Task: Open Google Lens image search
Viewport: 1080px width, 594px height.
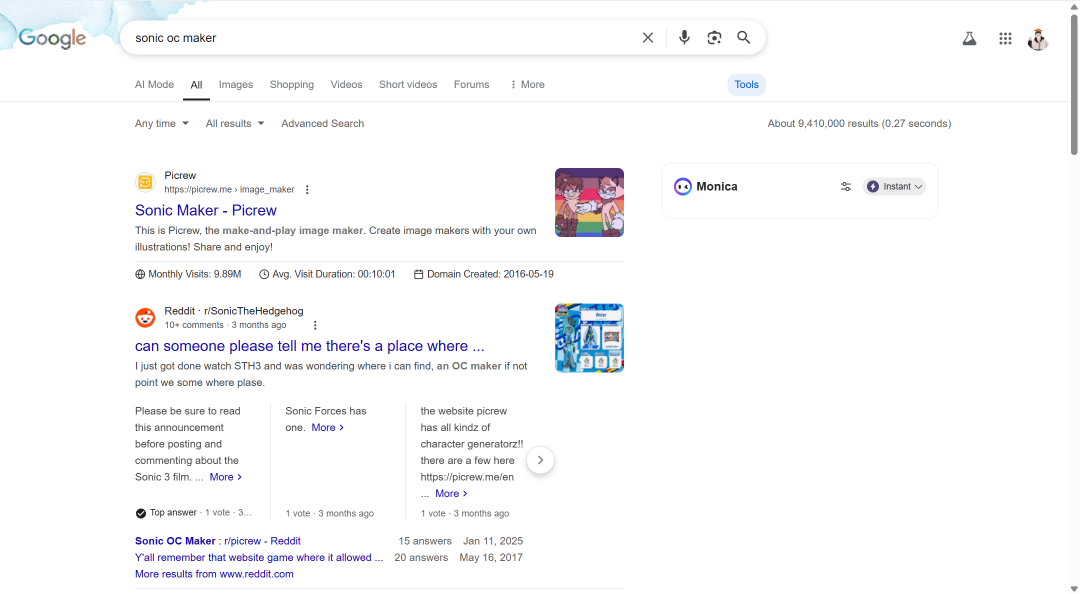Action: pos(714,38)
